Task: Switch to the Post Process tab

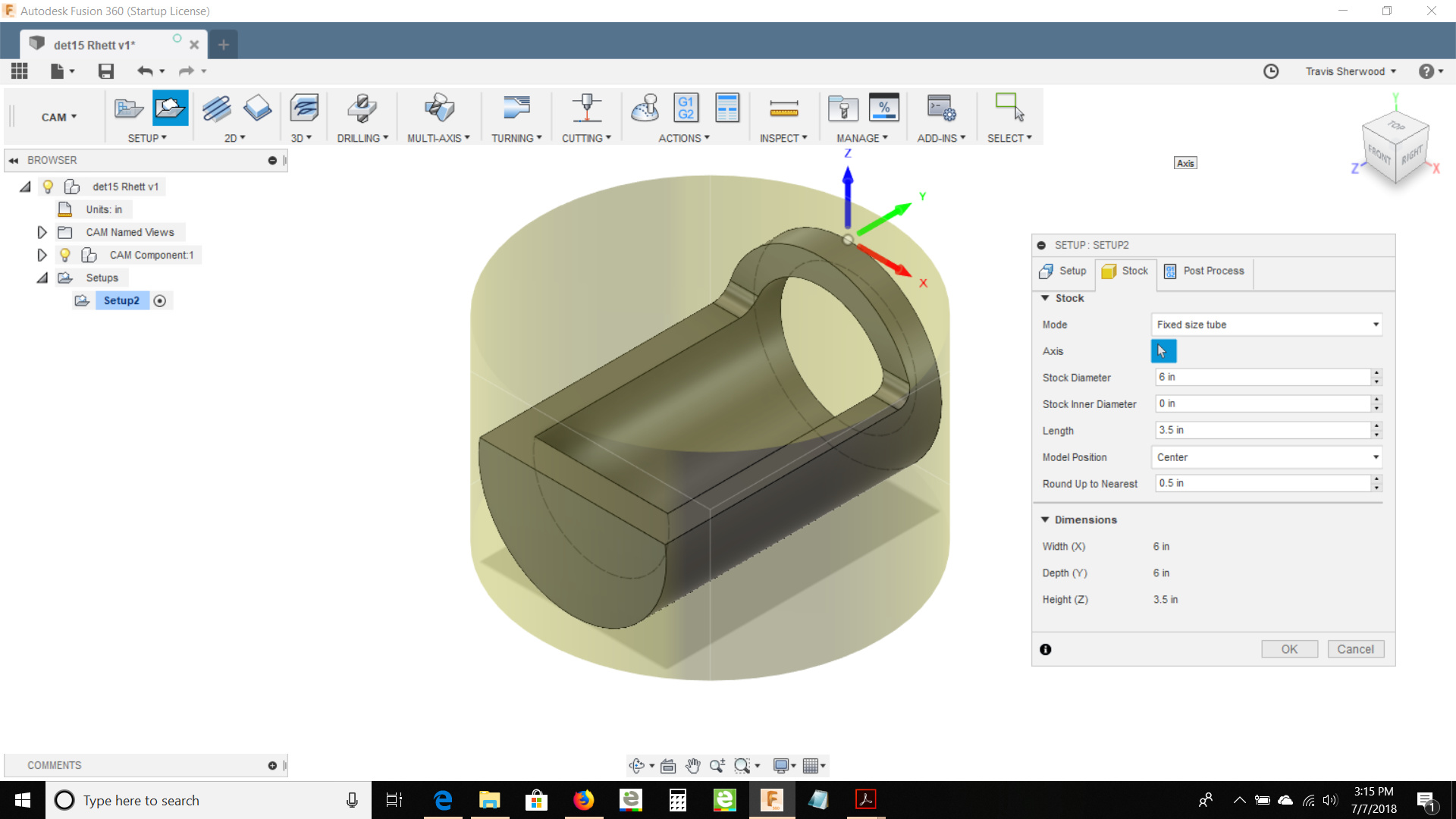Action: pos(1204,271)
